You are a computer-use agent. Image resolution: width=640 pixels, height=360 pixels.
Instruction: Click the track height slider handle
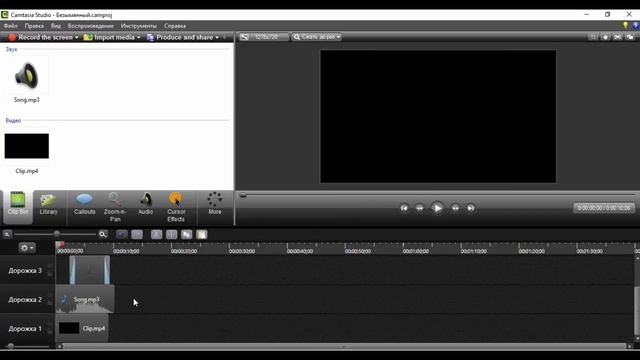point(11,346)
